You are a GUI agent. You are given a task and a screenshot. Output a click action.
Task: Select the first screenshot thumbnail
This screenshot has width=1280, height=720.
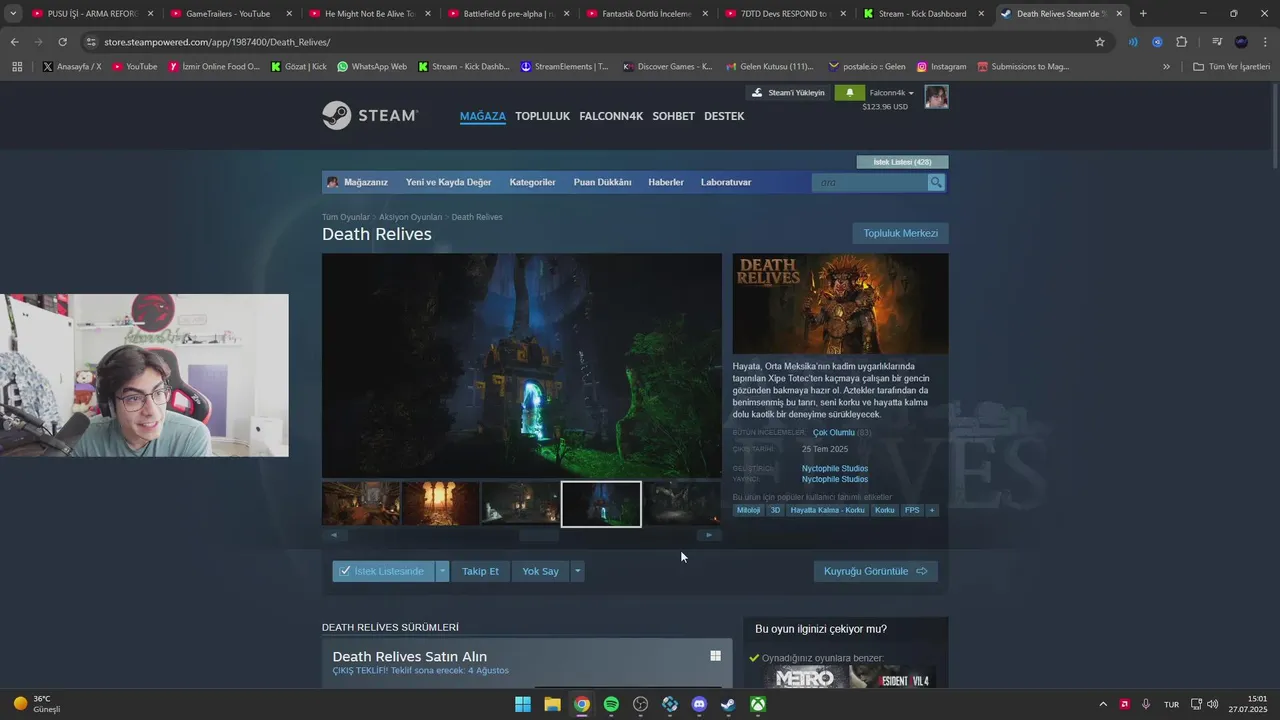pos(361,504)
